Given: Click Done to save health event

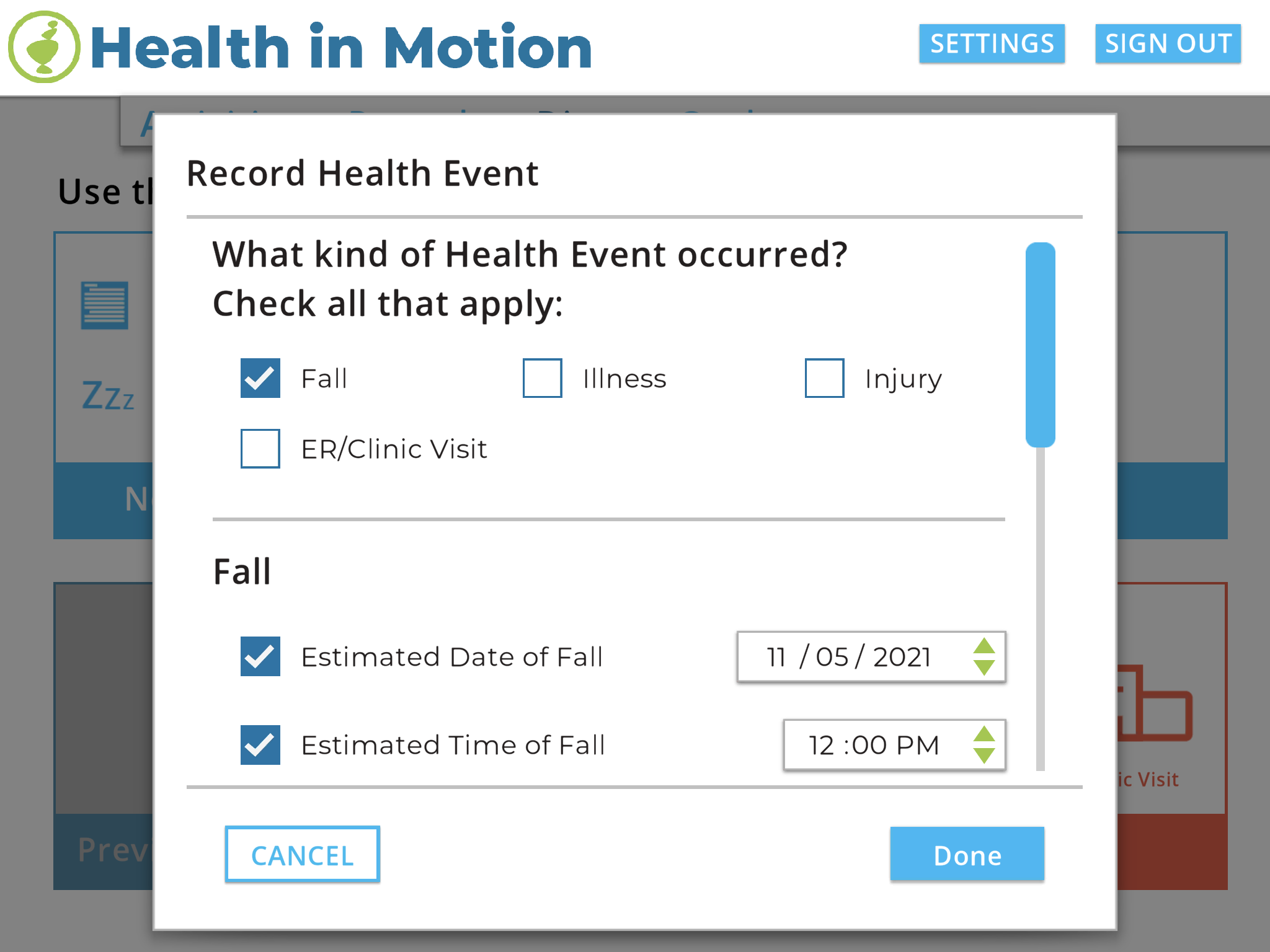Looking at the screenshot, I should click(x=967, y=855).
